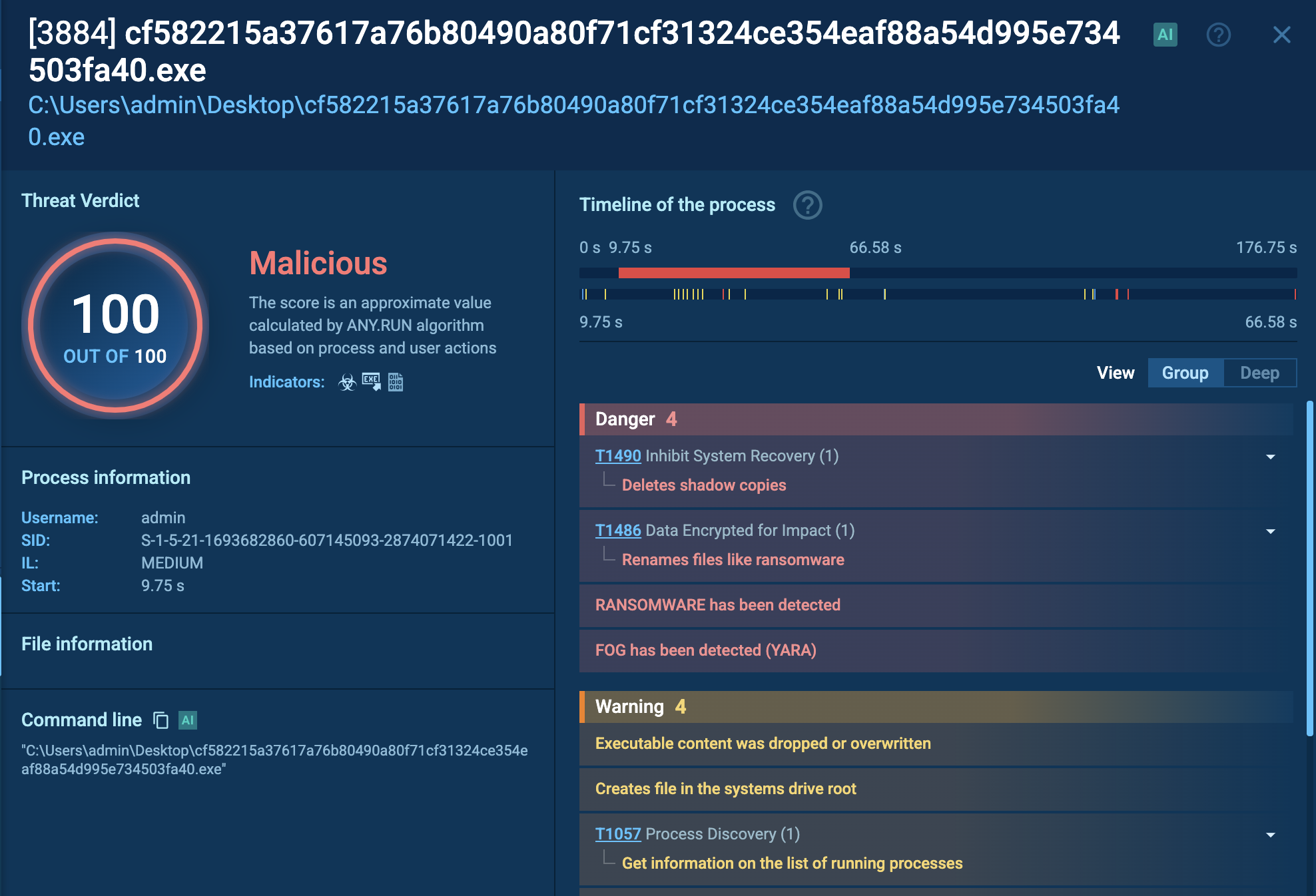Expand the Inhibit System Recovery entry
Screen dimensions: 1316x896
(1270, 457)
